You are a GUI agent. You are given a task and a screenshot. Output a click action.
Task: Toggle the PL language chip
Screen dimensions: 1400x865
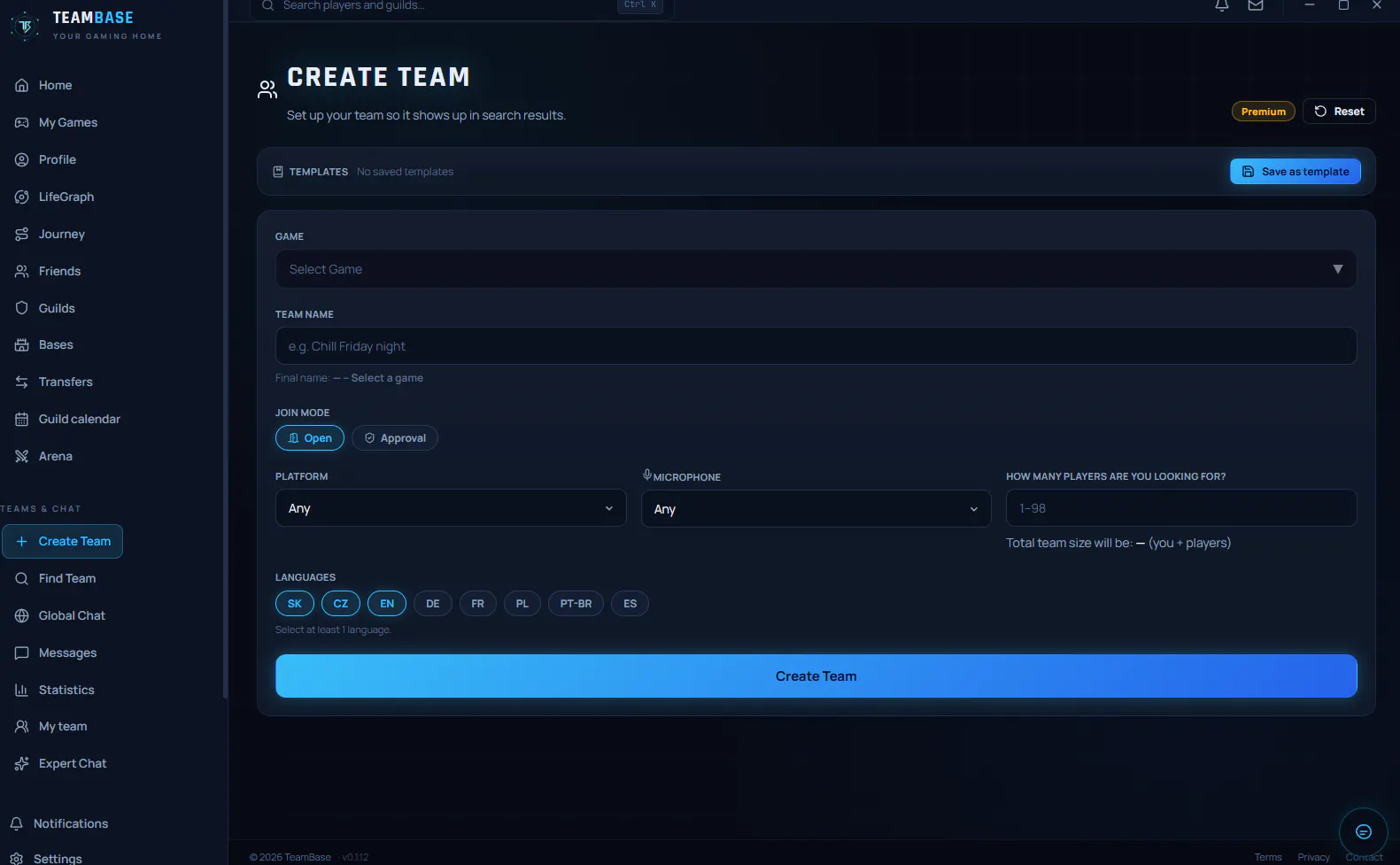pyautogui.click(x=522, y=604)
